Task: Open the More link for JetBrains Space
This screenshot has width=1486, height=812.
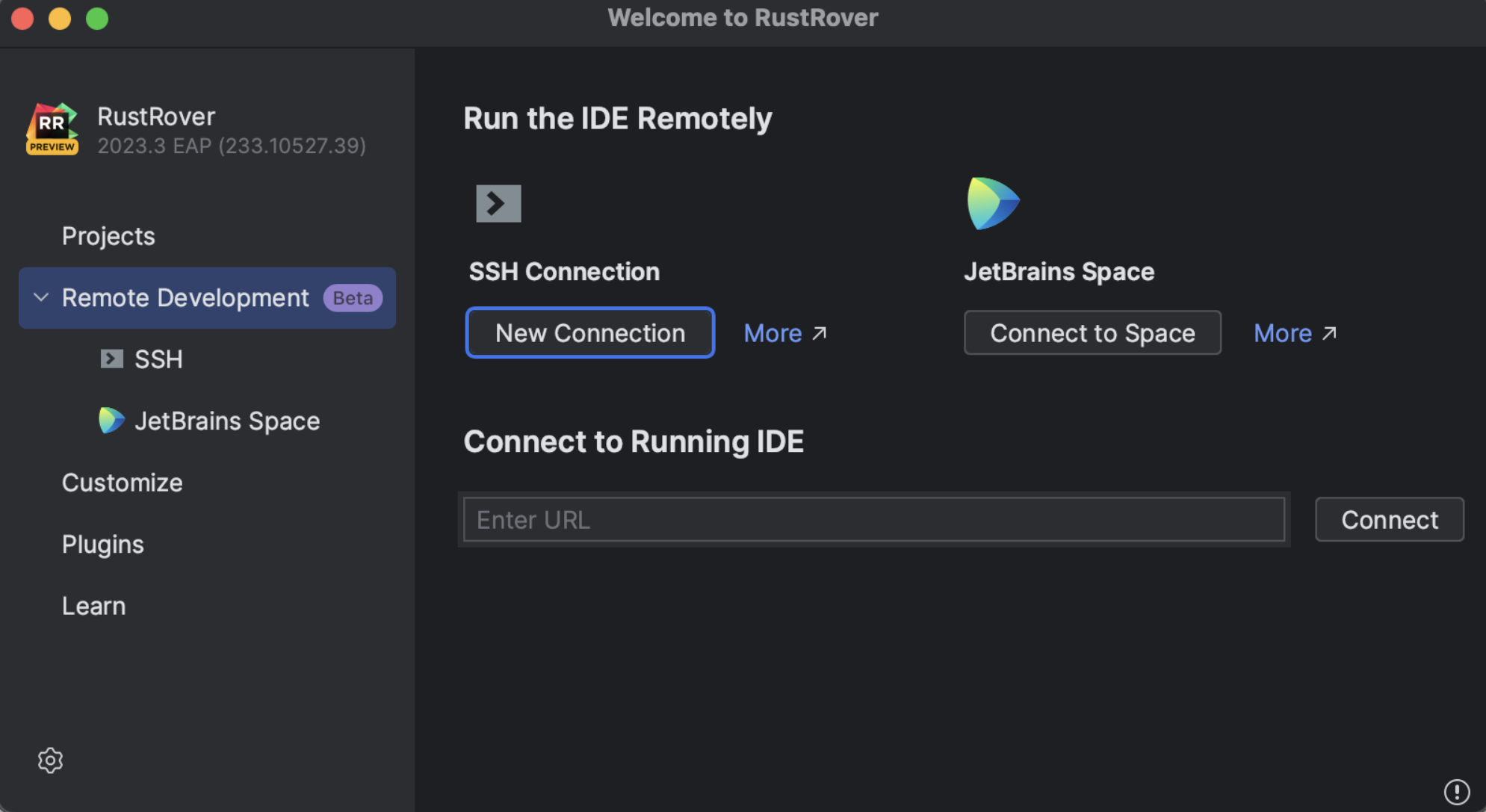Action: point(1283,333)
